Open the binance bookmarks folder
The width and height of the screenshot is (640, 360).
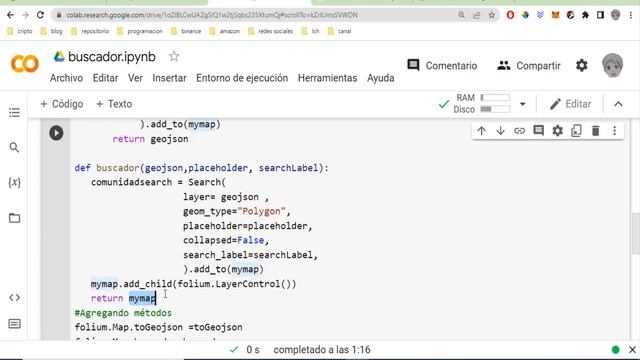[x=186, y=31]
